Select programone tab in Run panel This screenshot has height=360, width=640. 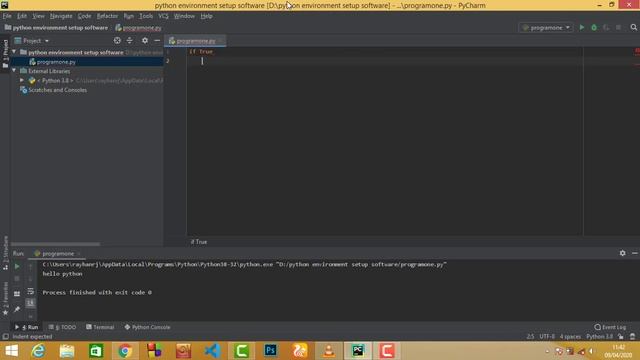(x=58, y=253)
